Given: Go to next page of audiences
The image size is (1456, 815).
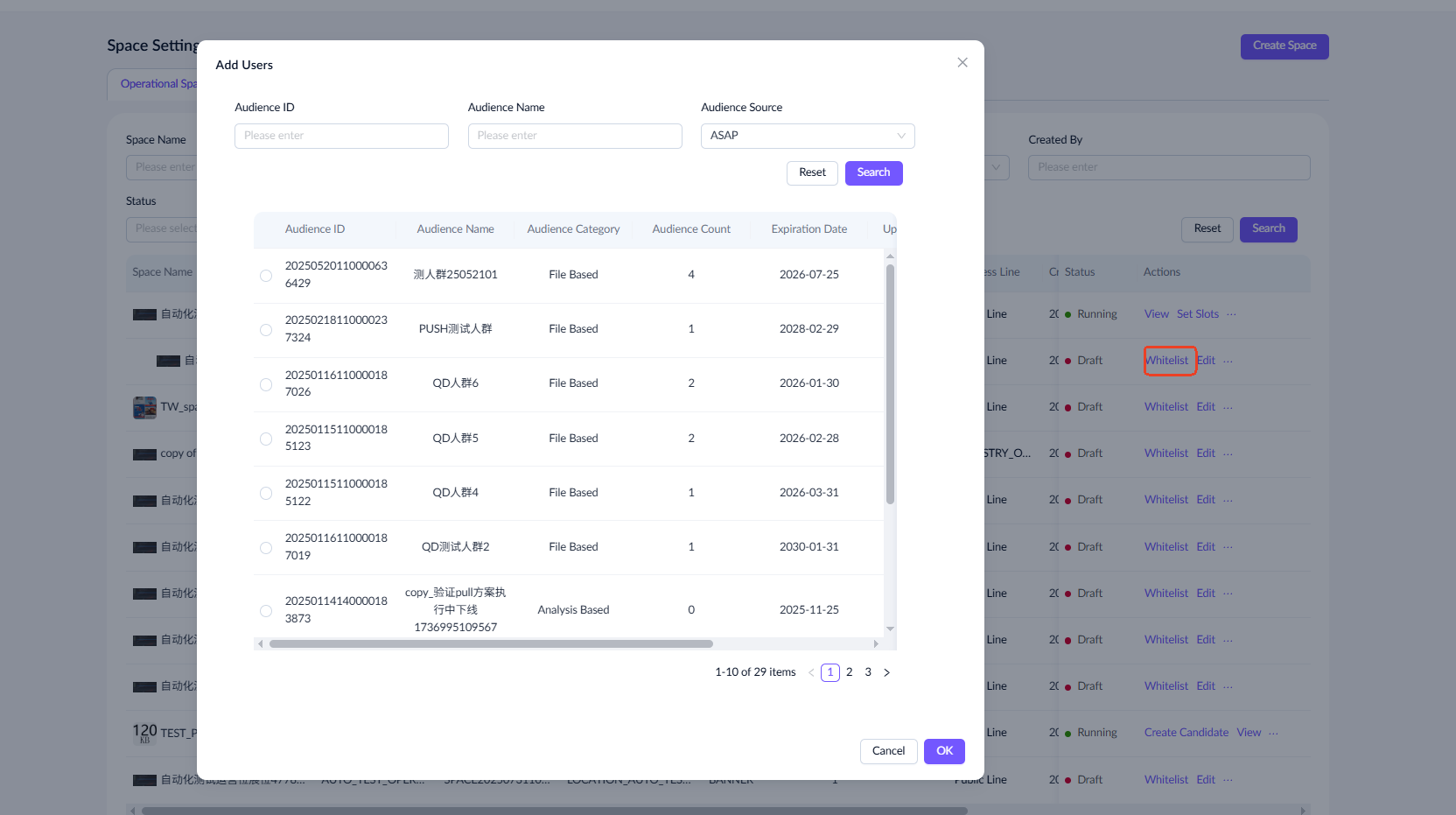Looking at the screenshot, I should [886, 672].
